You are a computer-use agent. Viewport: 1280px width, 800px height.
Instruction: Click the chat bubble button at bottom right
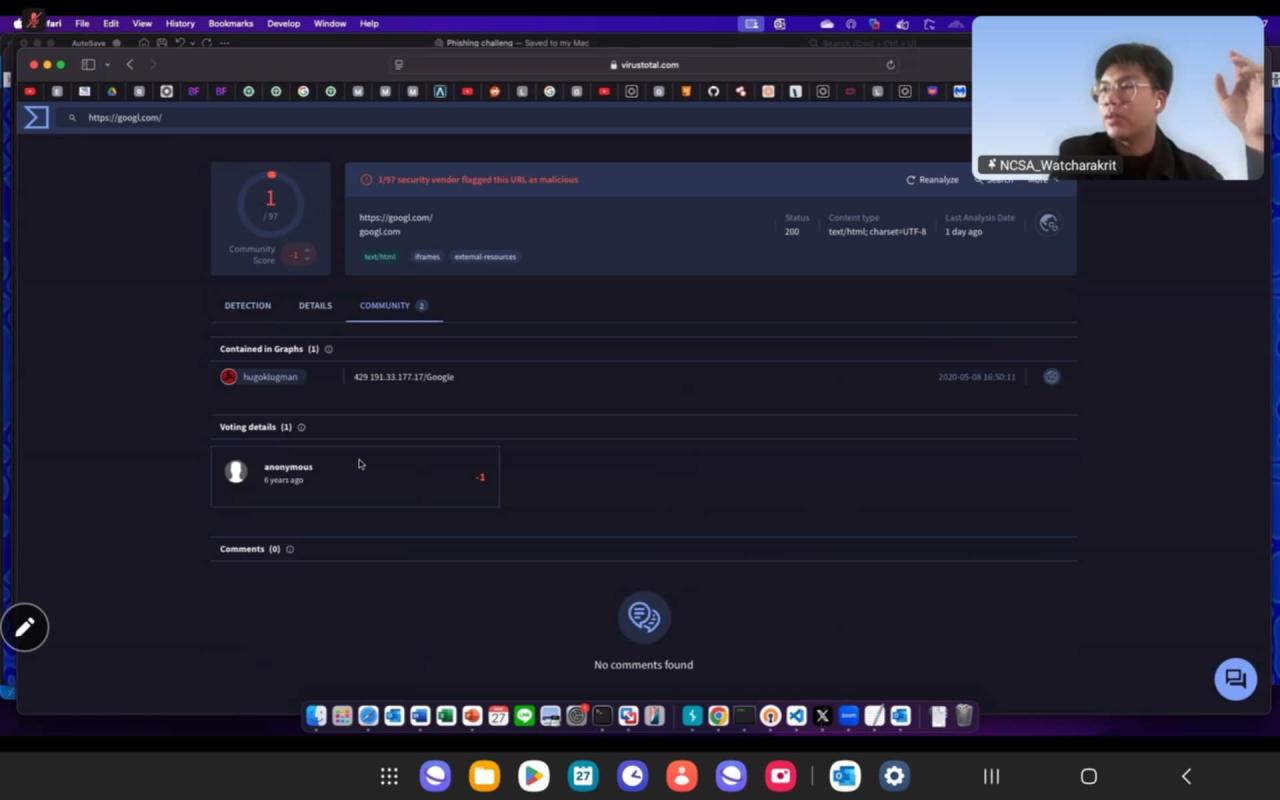pyautogui.click(x=1235, y=680)
